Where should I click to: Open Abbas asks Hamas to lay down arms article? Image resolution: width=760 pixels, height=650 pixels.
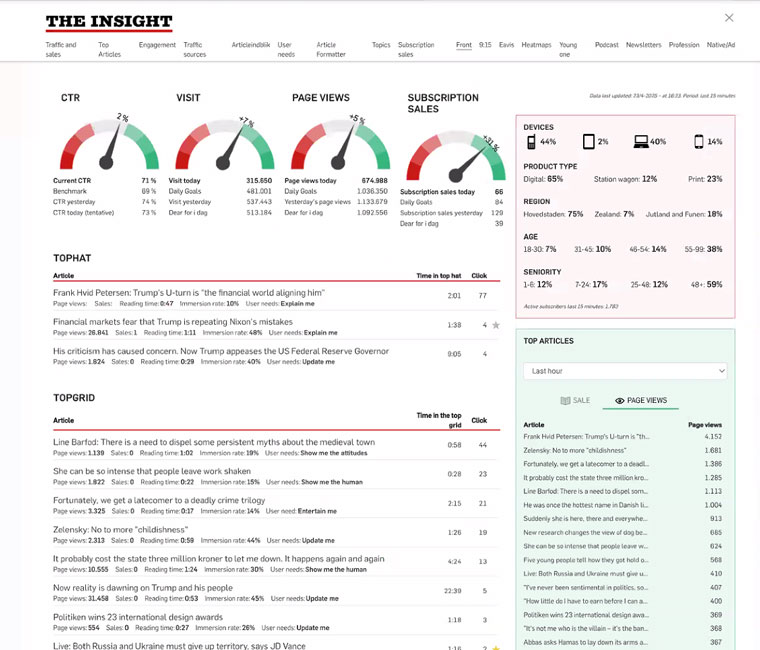coord(586,642)
